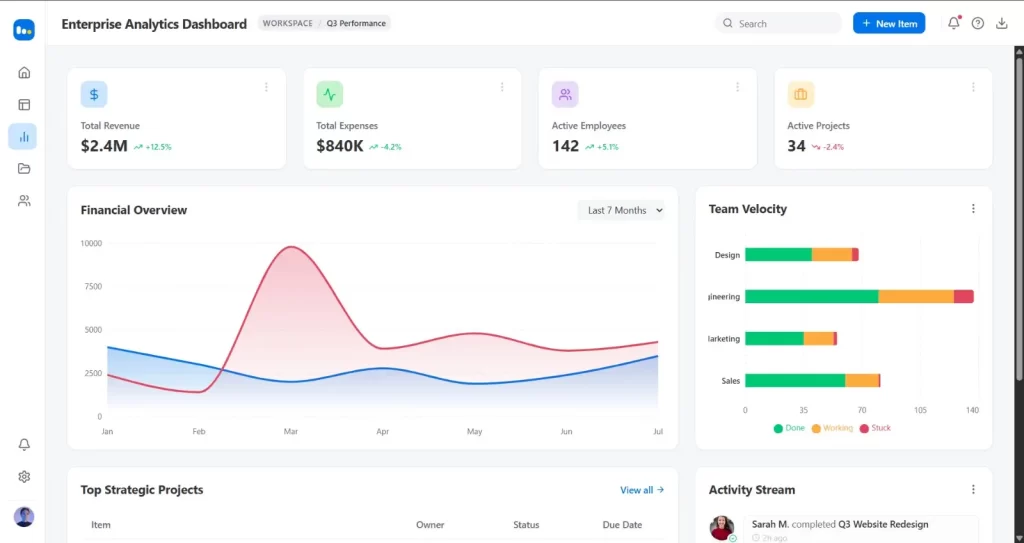
Task: Toggle the Working legend series
Action: 831,428
